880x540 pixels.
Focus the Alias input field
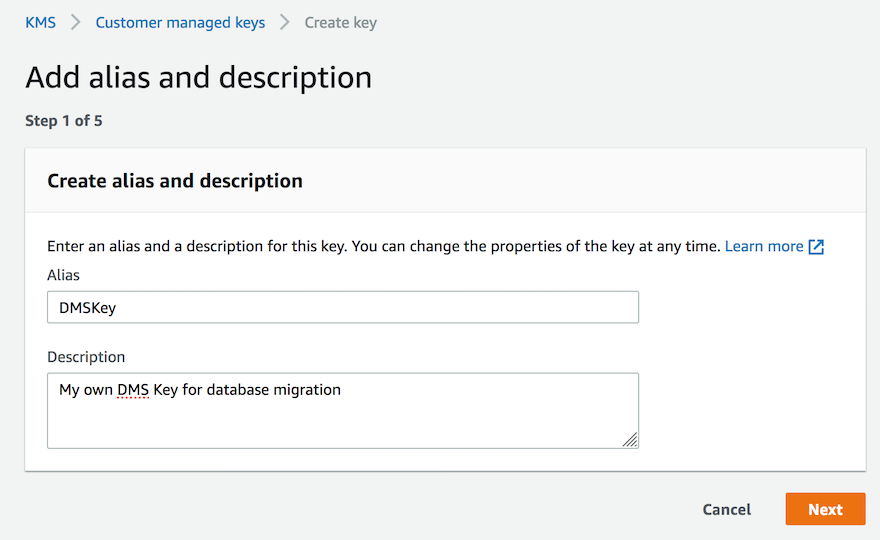342,307
